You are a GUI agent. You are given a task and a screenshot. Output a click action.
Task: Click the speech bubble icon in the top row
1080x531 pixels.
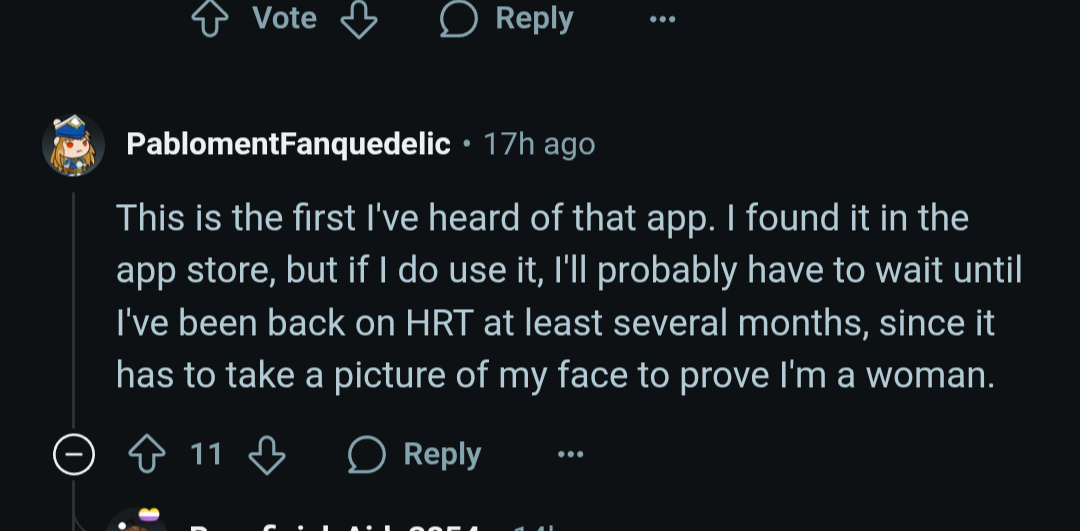459,18
